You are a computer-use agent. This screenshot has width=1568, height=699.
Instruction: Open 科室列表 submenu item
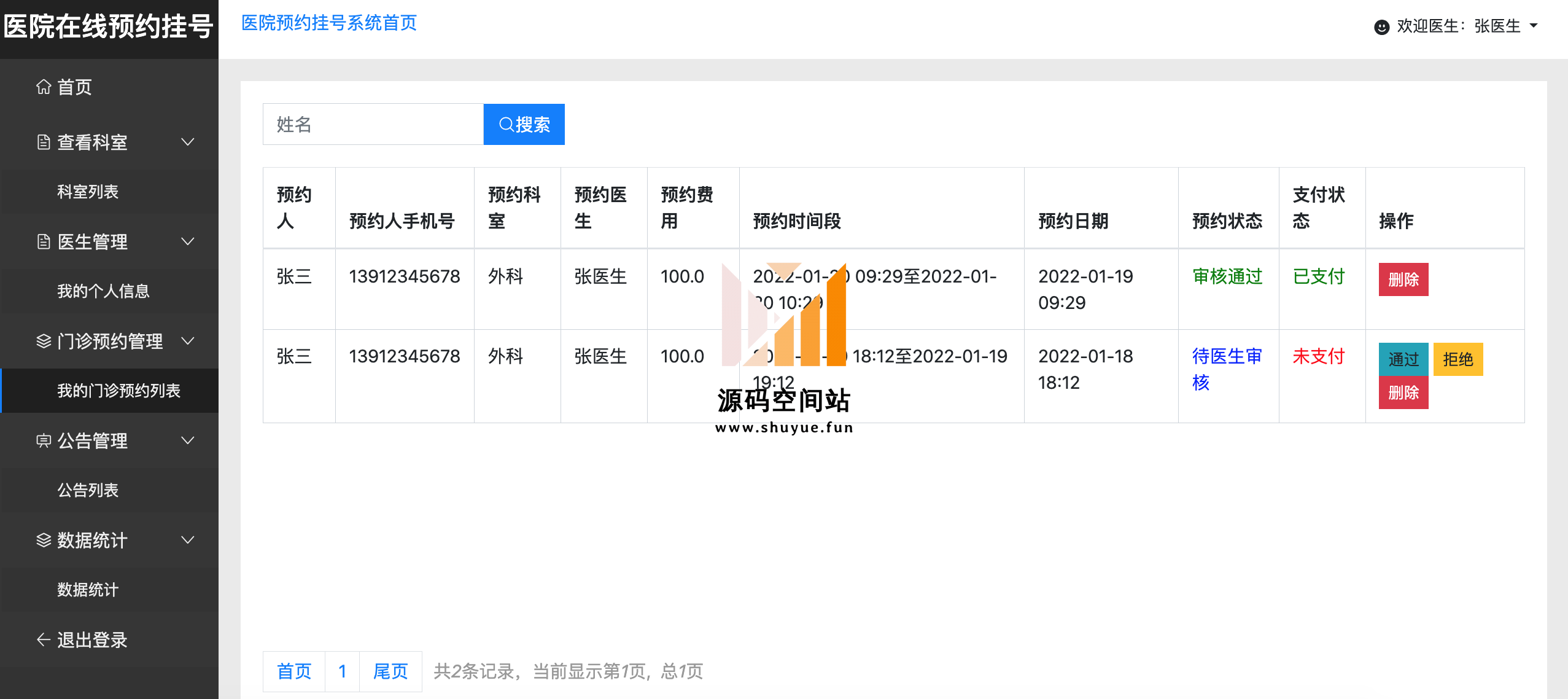coord(88,192)
